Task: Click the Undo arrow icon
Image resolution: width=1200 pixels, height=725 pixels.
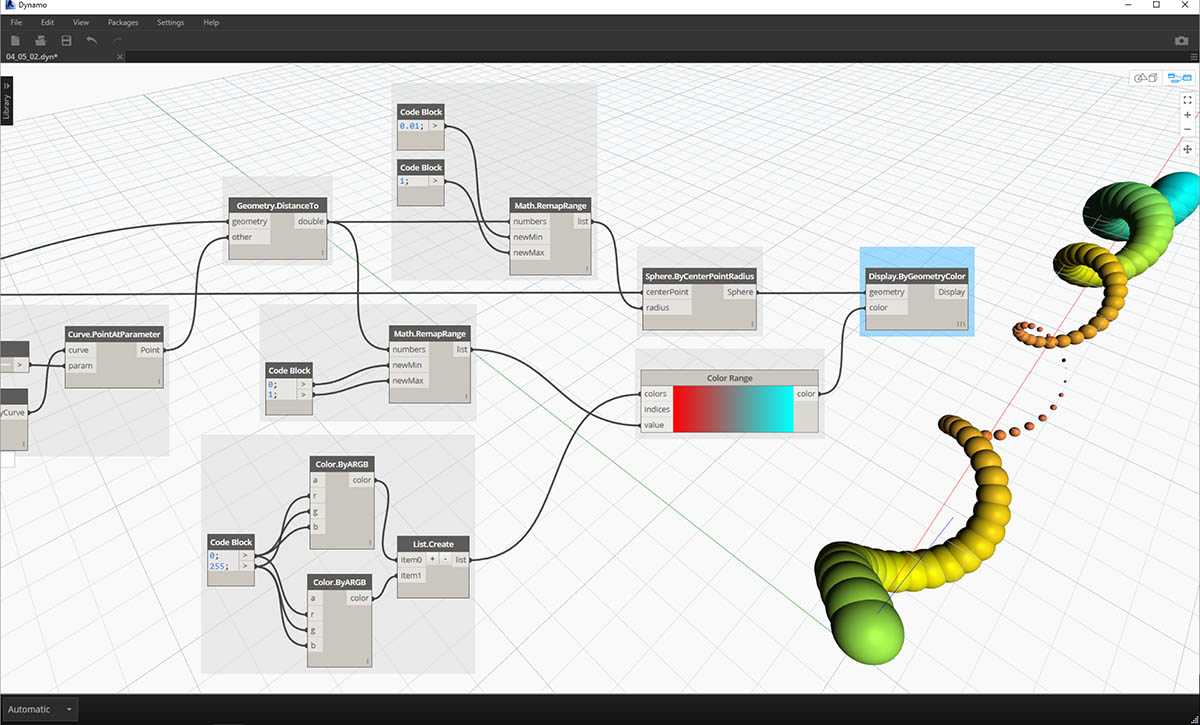Action: point(92,41)
